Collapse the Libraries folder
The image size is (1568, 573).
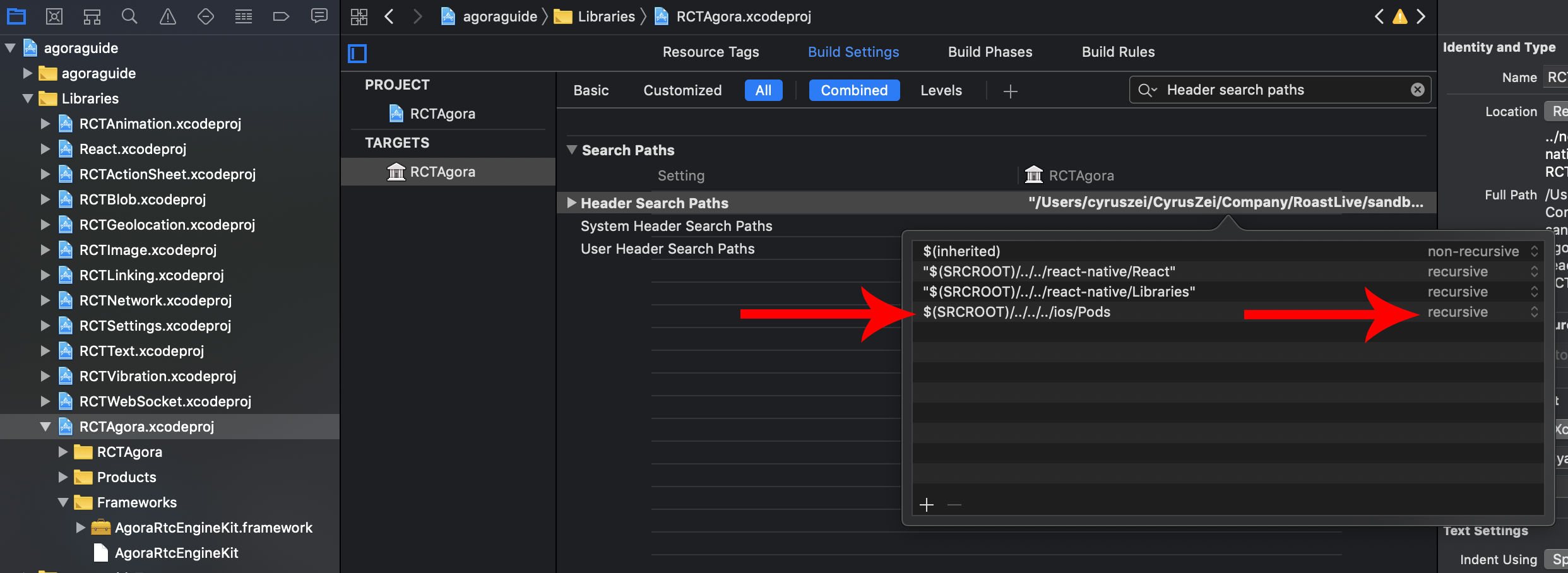[x=28, y=98]
